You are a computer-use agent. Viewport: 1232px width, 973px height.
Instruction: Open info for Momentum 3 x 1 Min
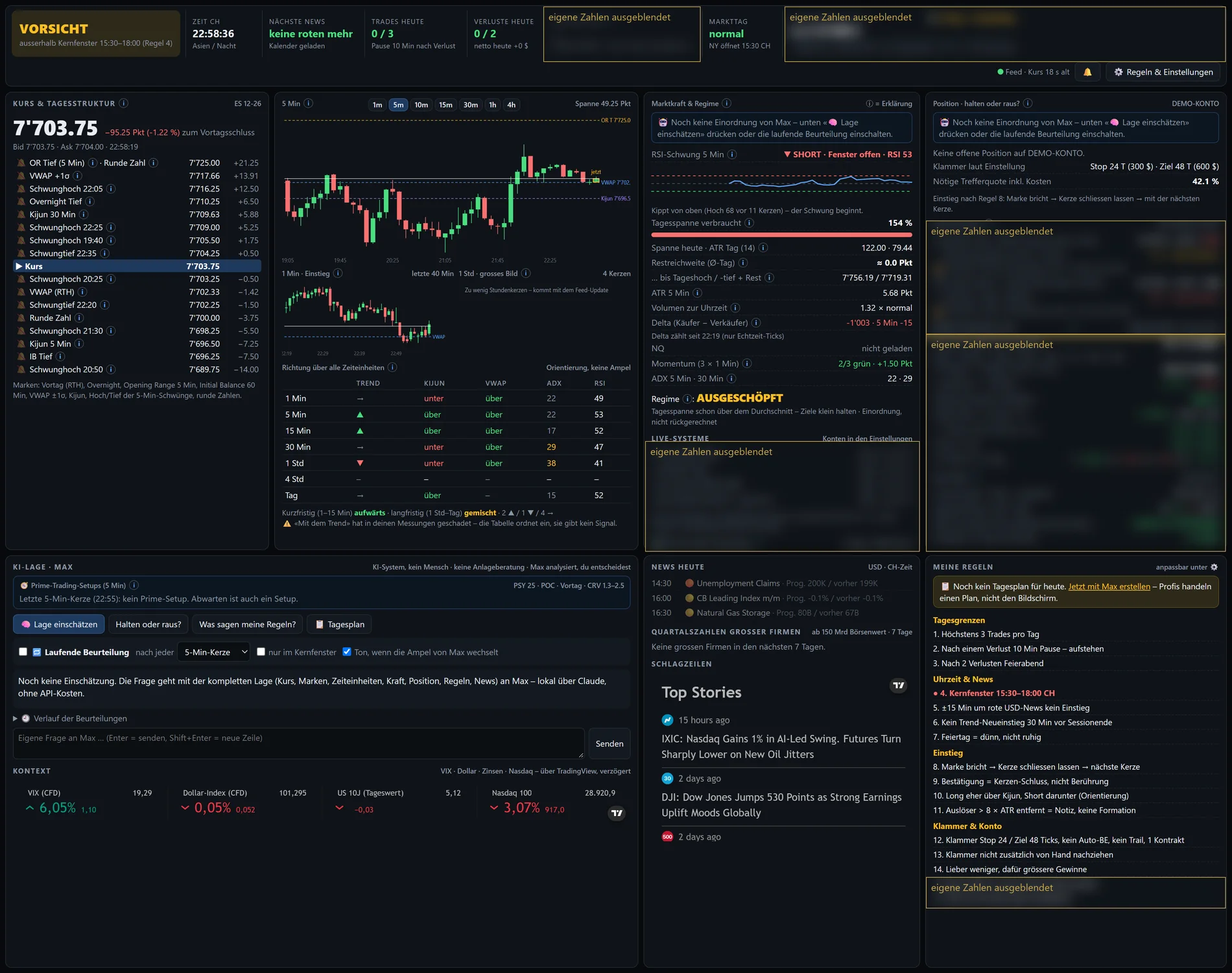point(747,364)
